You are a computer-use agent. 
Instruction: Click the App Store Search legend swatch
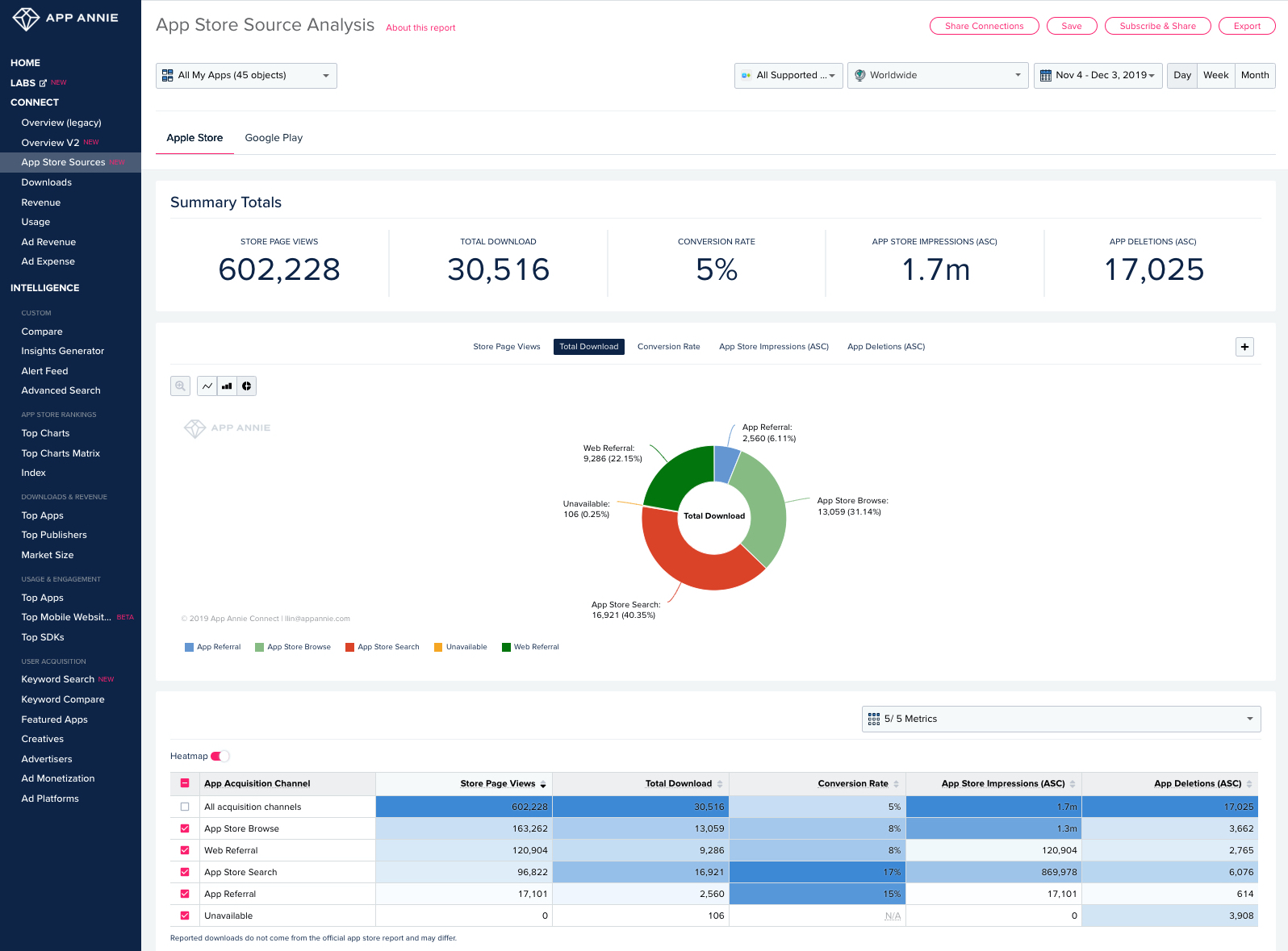[350, 647]
